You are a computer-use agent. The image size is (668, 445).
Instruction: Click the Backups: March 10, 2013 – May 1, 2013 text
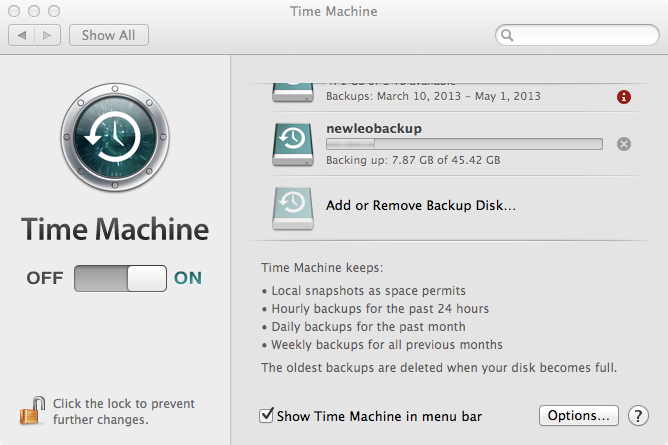tap(433, 96)
